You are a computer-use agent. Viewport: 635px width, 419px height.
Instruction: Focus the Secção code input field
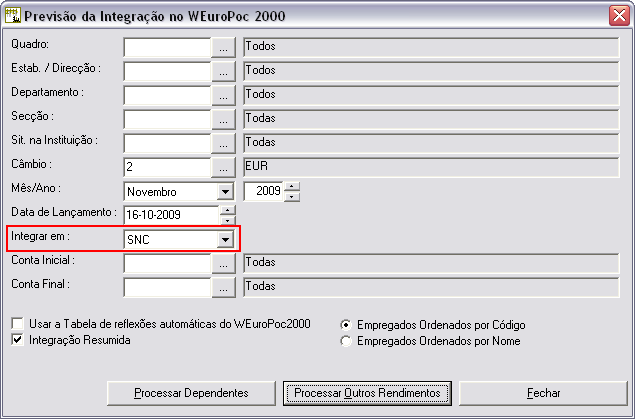pos(167,119)
